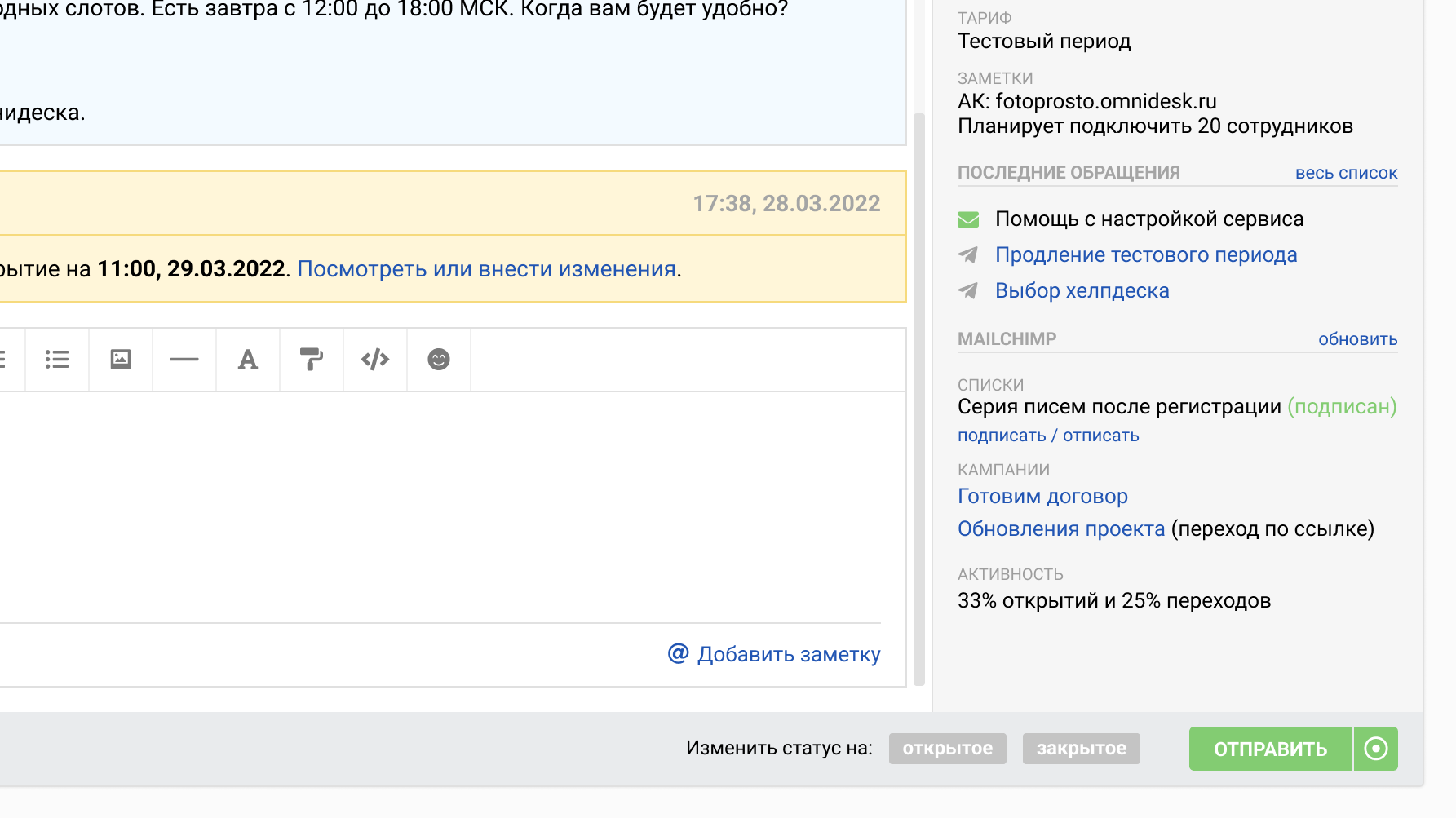Select the bulleted list formatting icon
The width and height of the screenshot is (1456, 818).
point(56,359)
